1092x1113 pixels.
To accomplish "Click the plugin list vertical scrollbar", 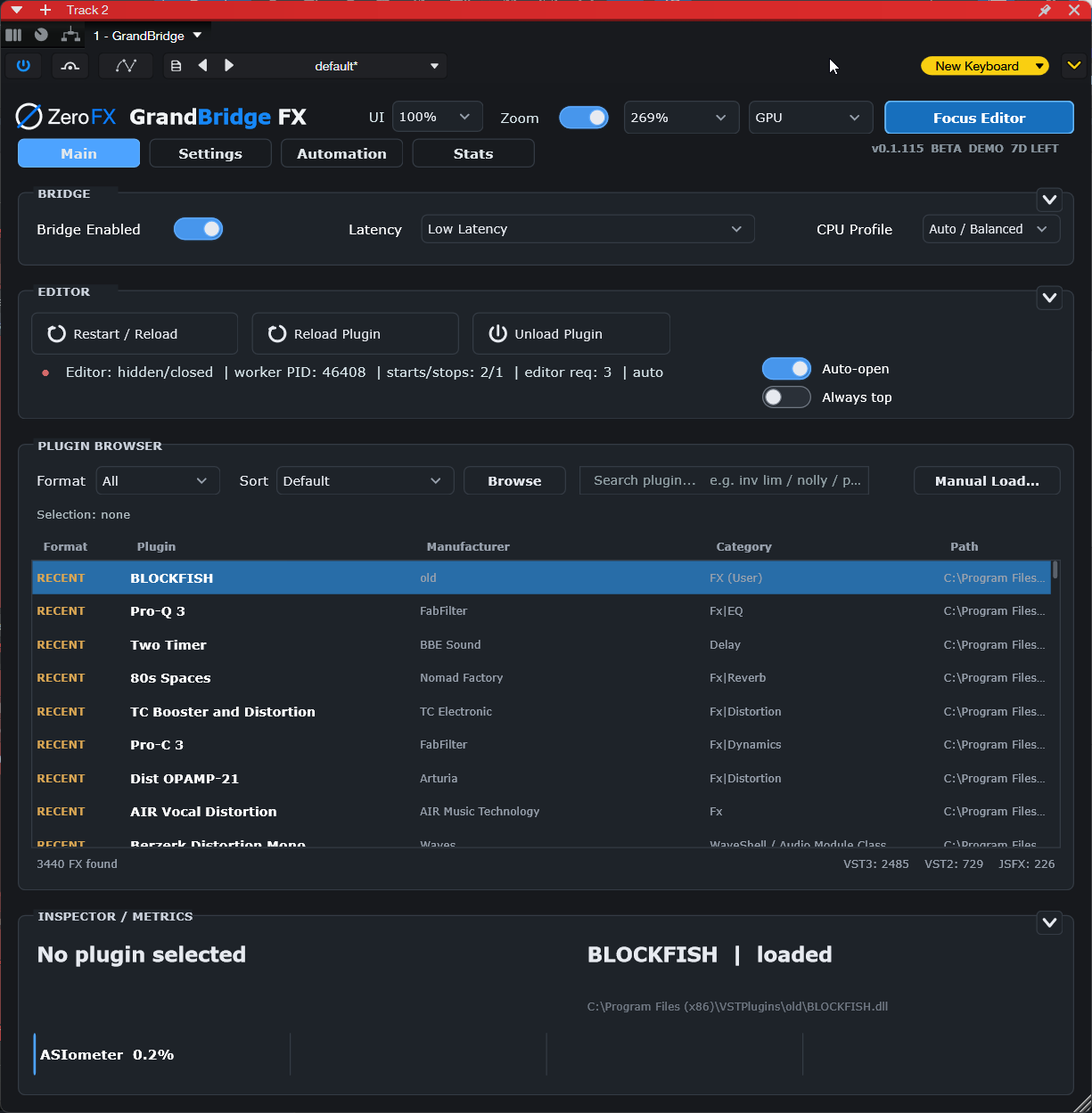I will click(x=1055, y=570).
